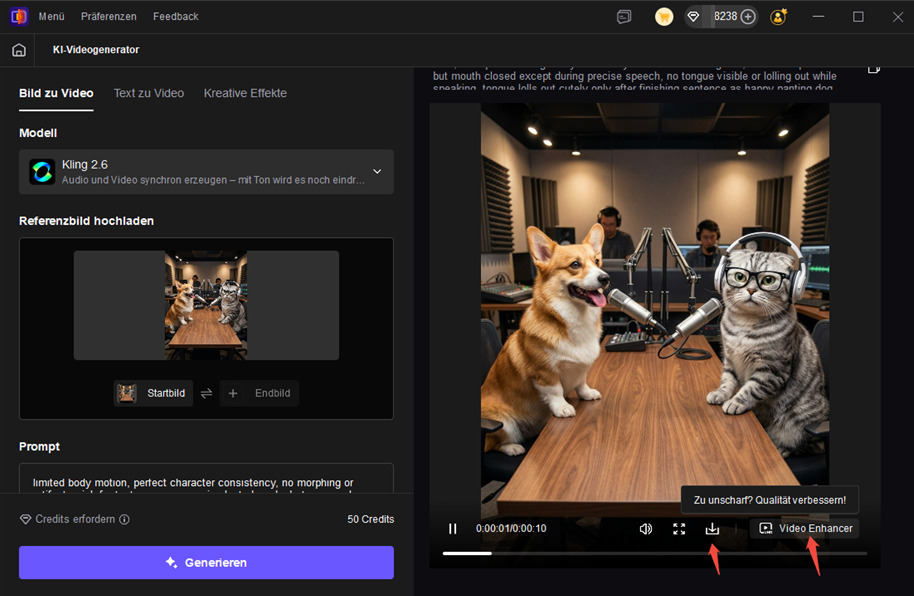Enter fullscreen video view
914x596 pixels.
(x=679, y=528)
